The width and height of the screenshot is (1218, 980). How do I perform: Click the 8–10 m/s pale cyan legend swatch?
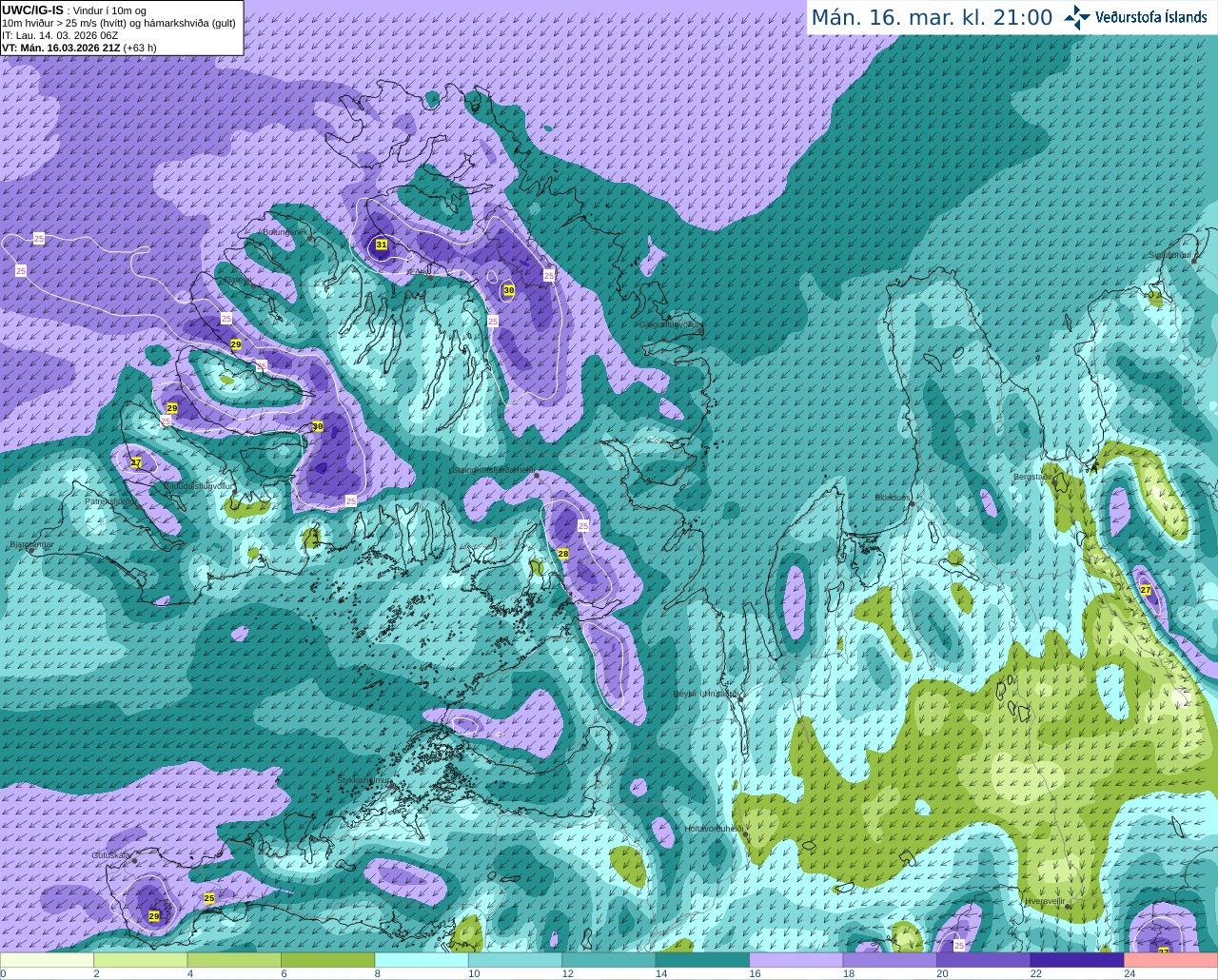click(422, 960)
